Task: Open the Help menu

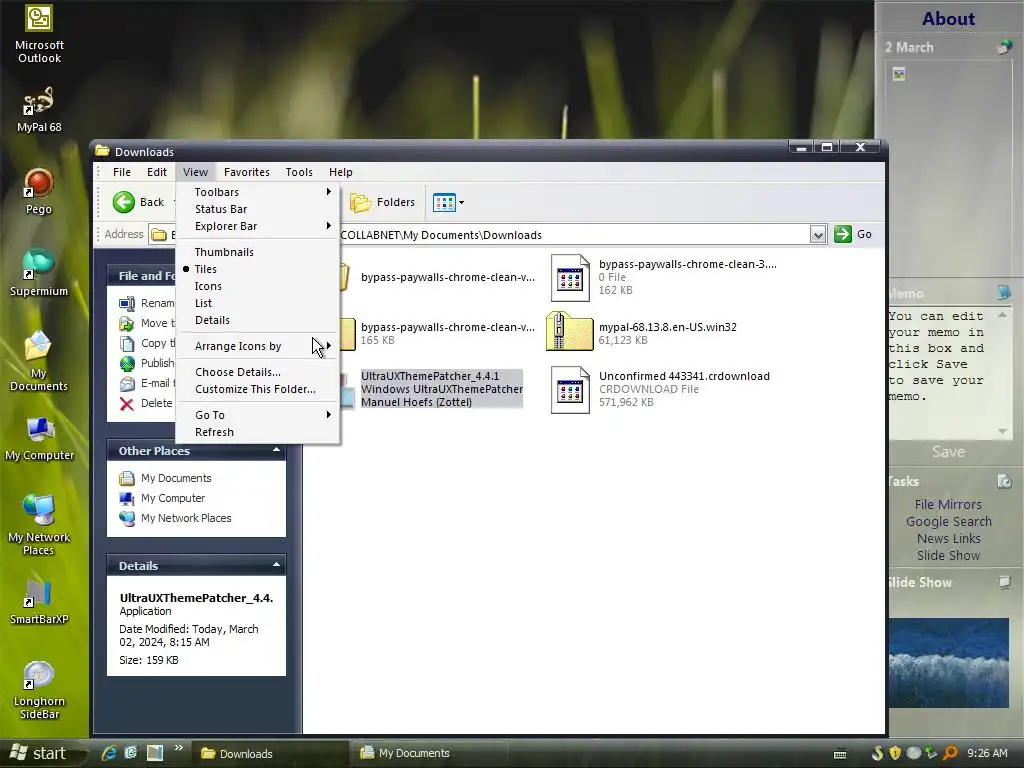Action: click(340, 172)
